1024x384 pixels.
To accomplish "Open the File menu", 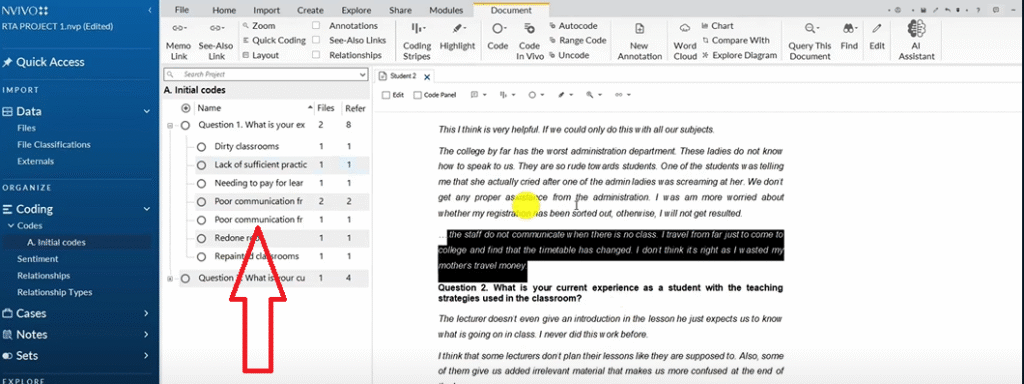I will [182, 10].
